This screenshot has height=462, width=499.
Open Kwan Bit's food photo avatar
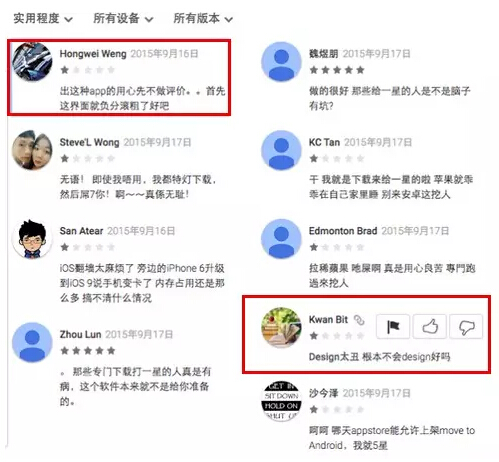coord(281,327)
